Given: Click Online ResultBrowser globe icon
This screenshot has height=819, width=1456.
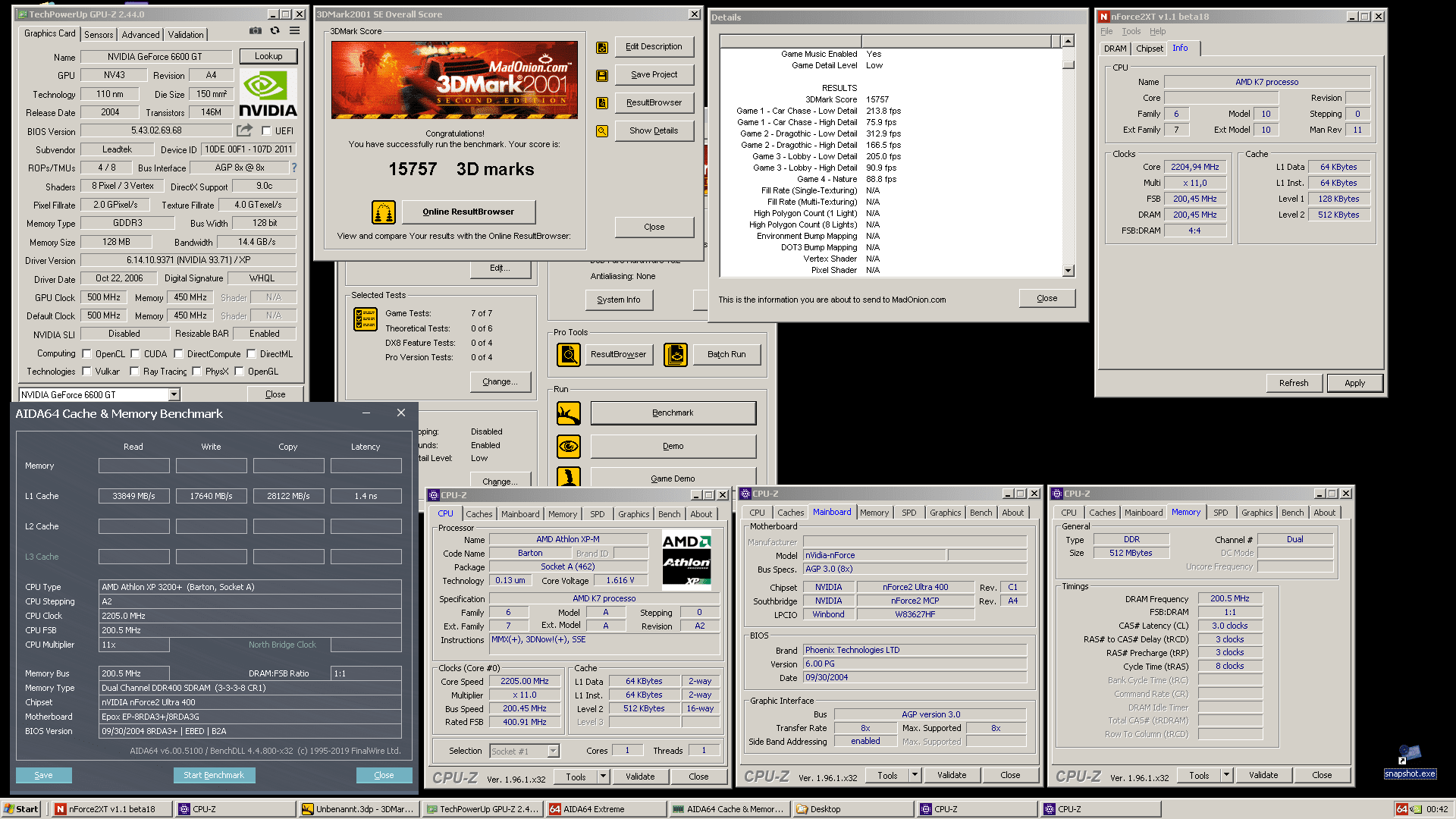Looking at the screenshot, I should [384, 212].
